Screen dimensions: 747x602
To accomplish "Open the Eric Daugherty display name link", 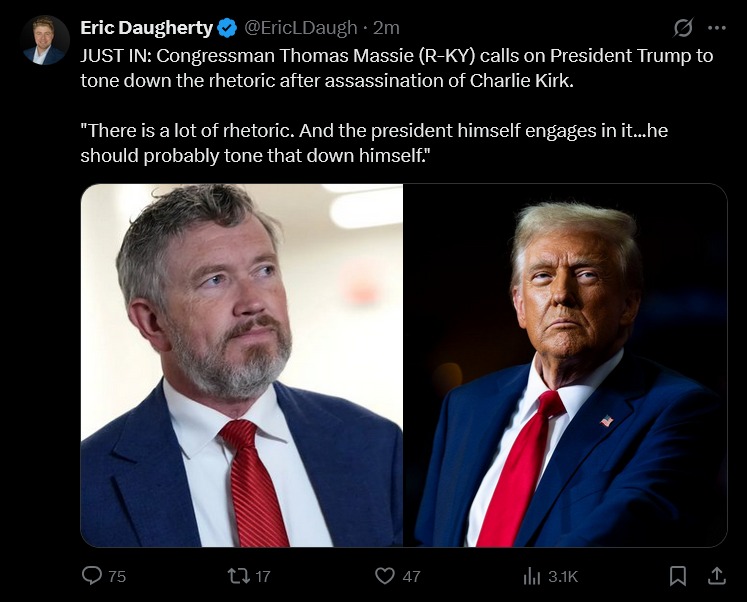I will point(147,28).
